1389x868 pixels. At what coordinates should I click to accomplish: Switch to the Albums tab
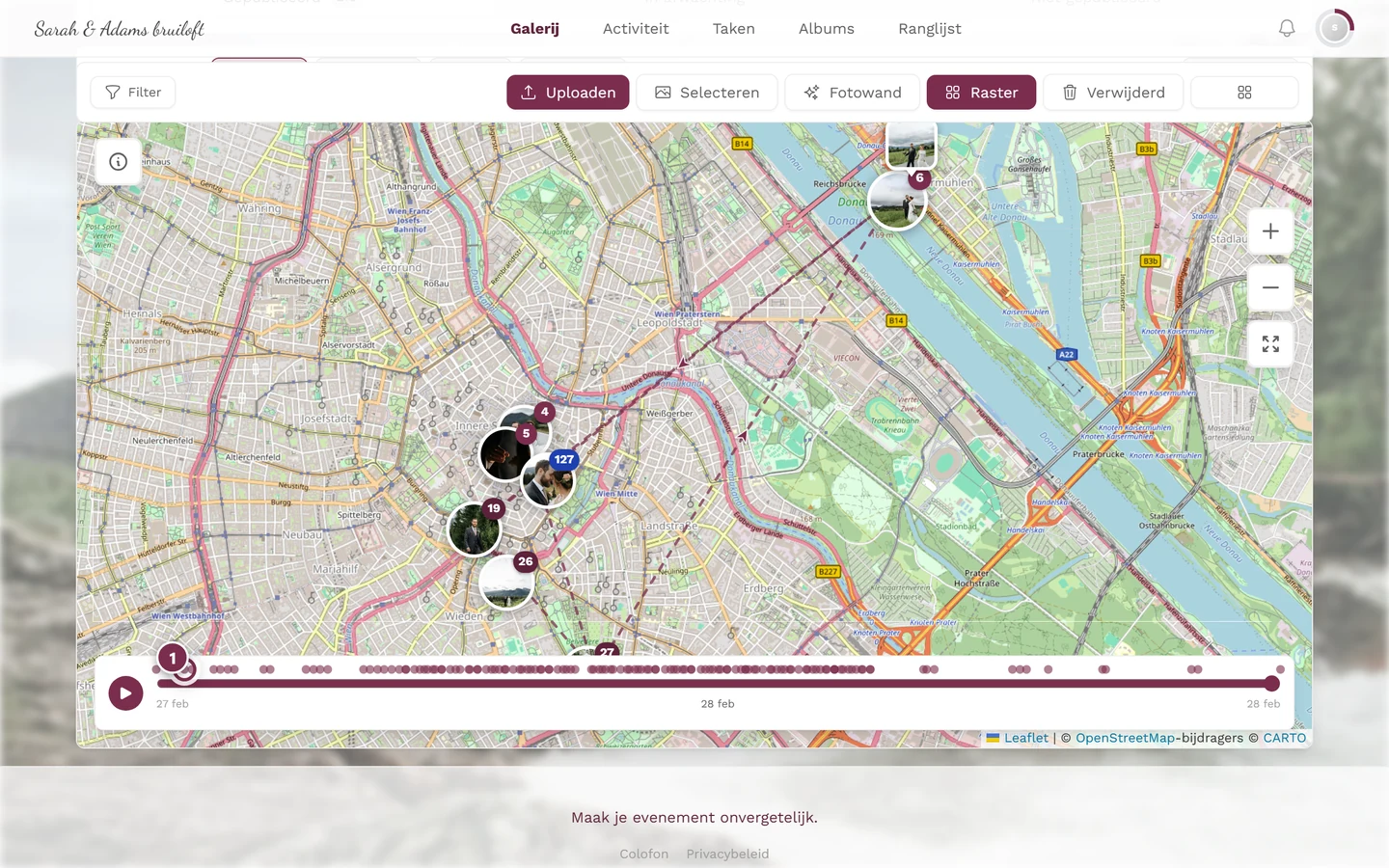827,29
